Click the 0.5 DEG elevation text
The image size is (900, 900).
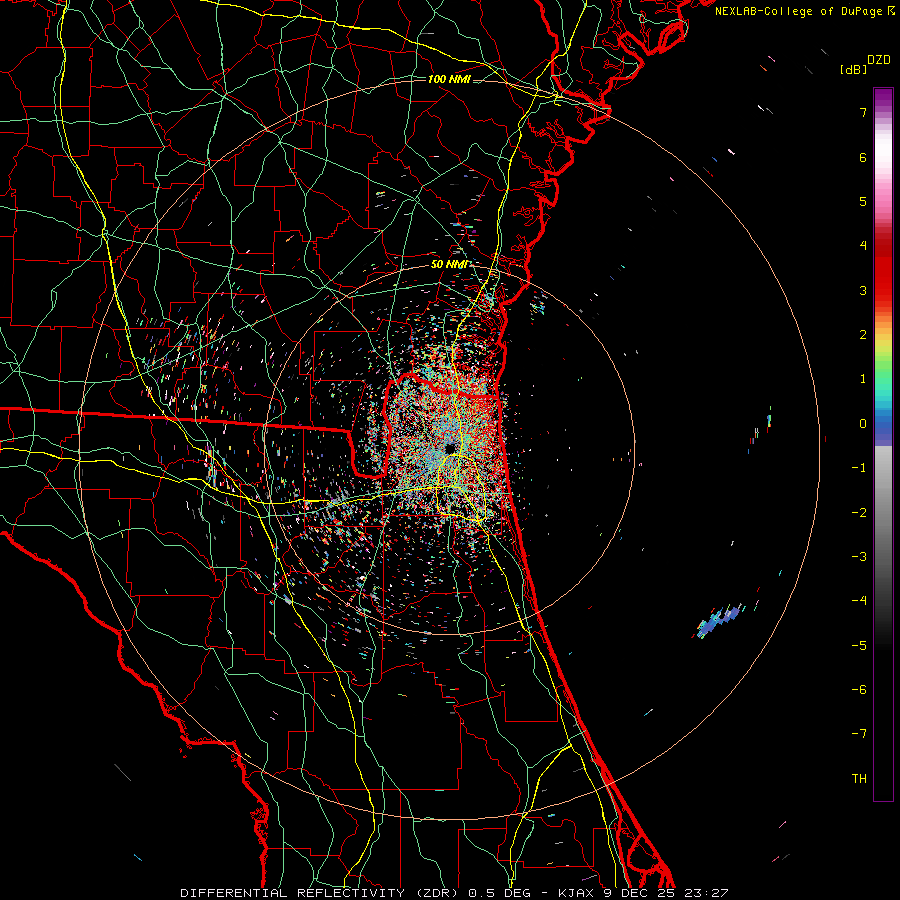pyautogui.click(x=501, y=893)
